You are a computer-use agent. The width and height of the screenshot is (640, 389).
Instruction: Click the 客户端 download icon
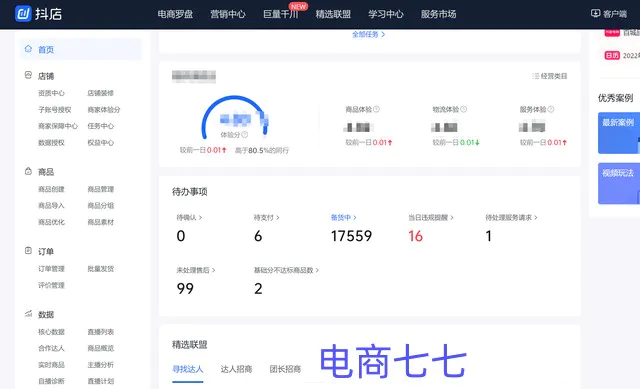pos(595,13)
